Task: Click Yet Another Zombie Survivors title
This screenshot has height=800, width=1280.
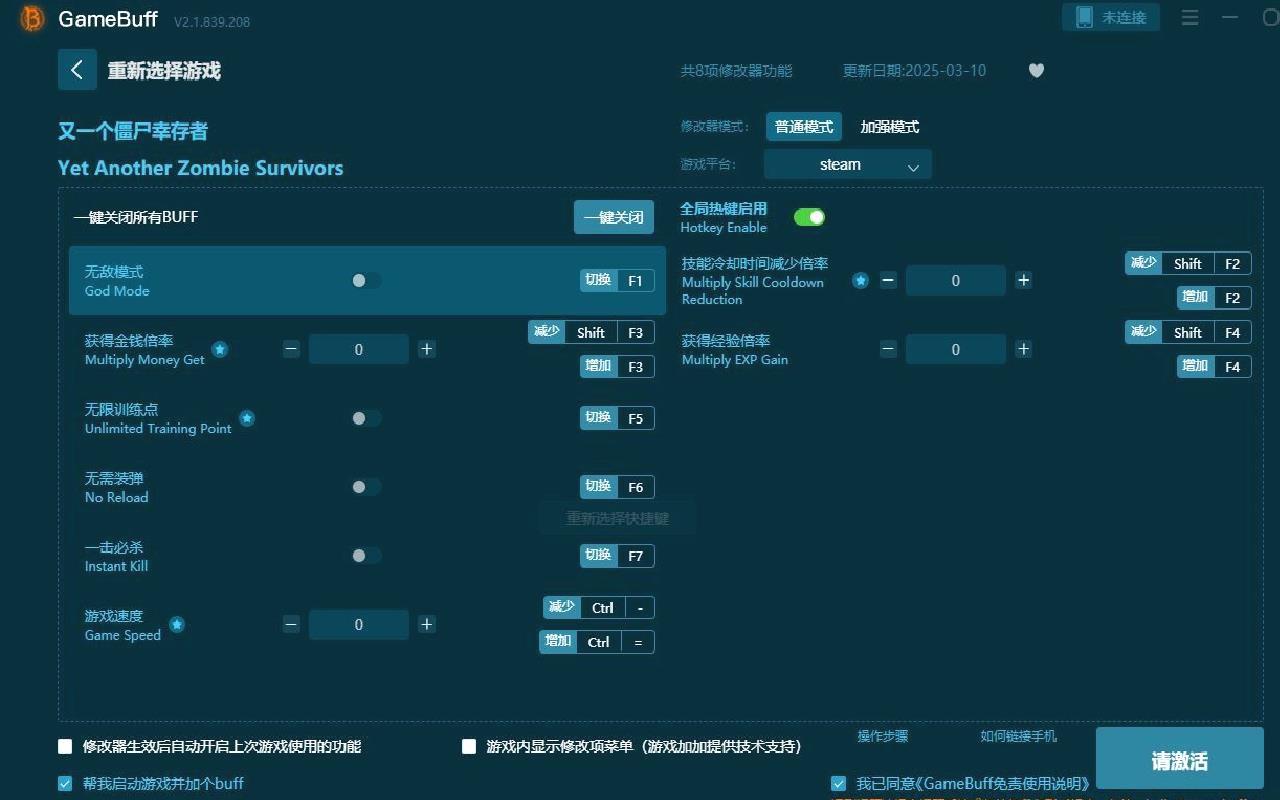Action: click(x=200, y=168)
